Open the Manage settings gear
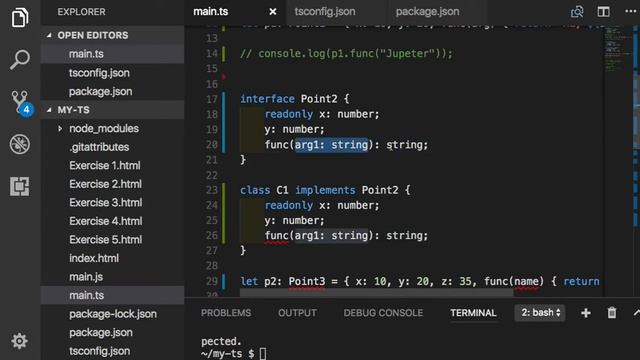Screen dimensions: 640x360 tap(20, 341)
